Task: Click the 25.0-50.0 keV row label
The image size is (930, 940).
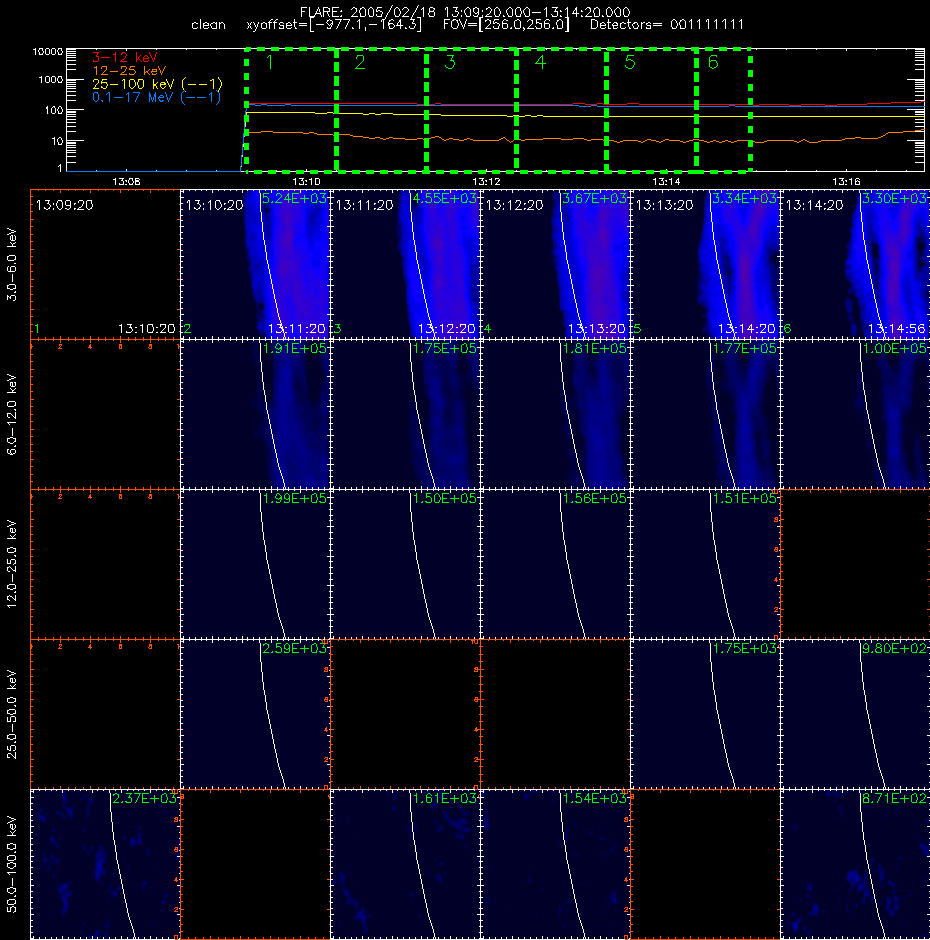Action: pyautogui.click(x=12, y=714)
